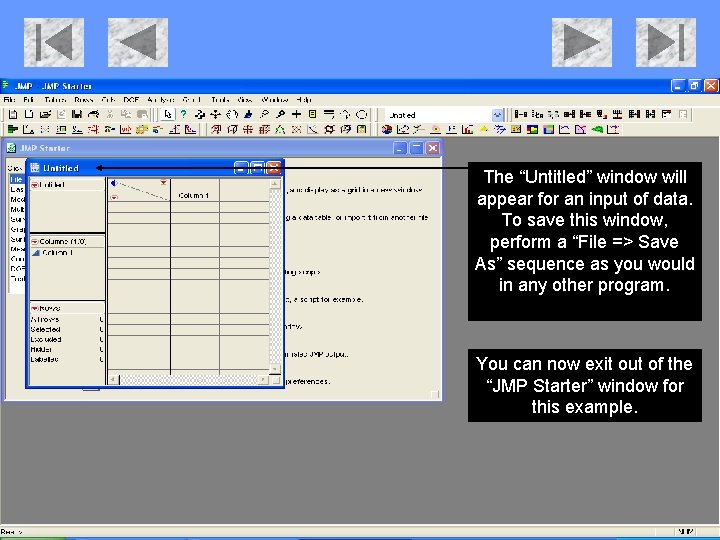Expand the Untitled table red triangle menu
Image resolution: width=720 pixels, height=540 pixels.
tap(34, 185)
